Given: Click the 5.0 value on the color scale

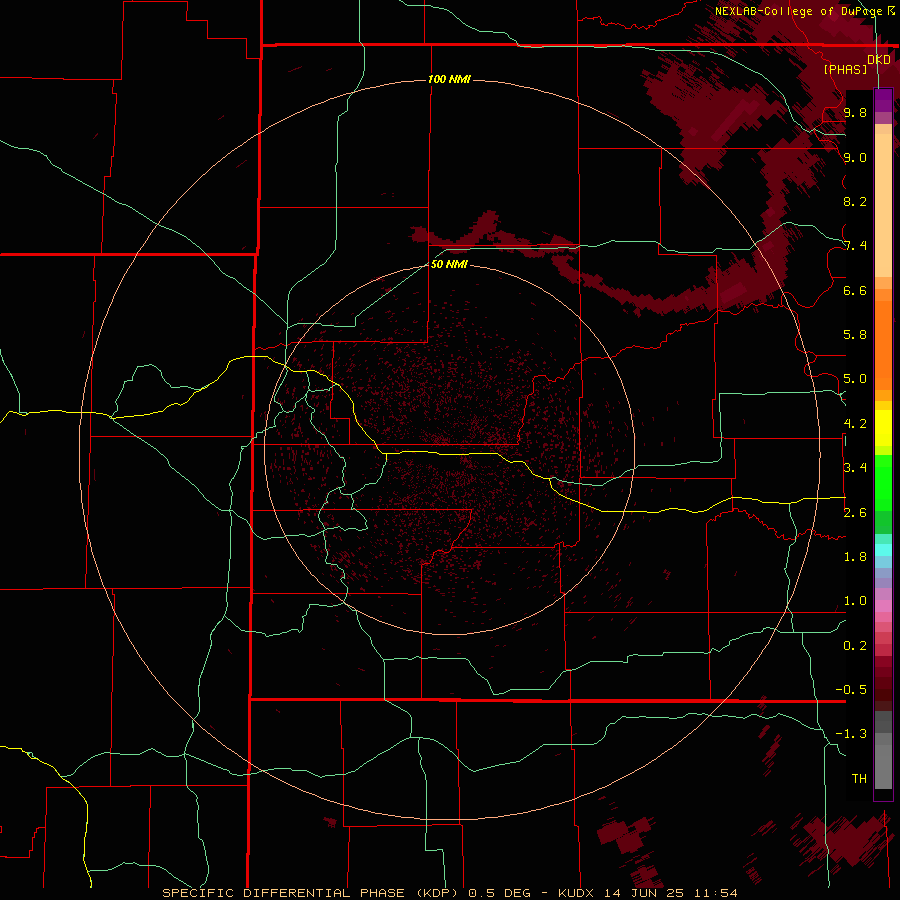Looking at the screenshot, I should click(855, 379).
